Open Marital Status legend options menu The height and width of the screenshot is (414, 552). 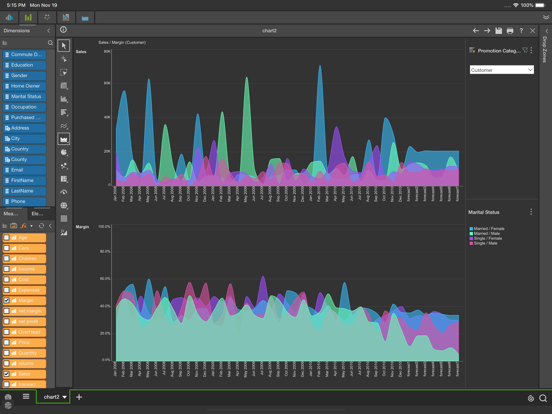[531, 212]
